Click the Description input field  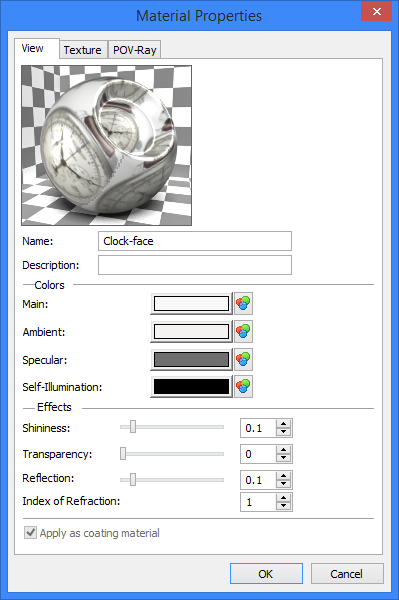click(x=195, y=265)
